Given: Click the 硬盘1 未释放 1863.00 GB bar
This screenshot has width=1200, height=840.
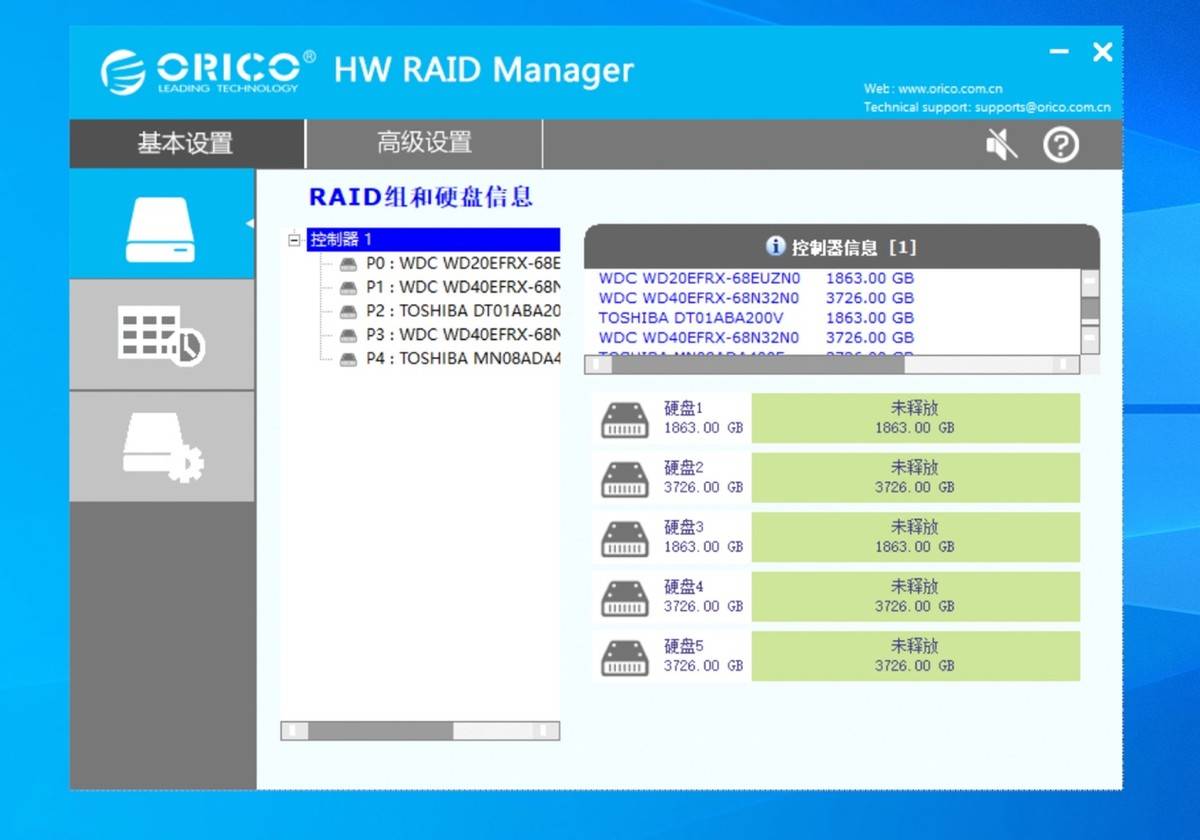Looking at the screenshot, I should (x=915, y=419).
